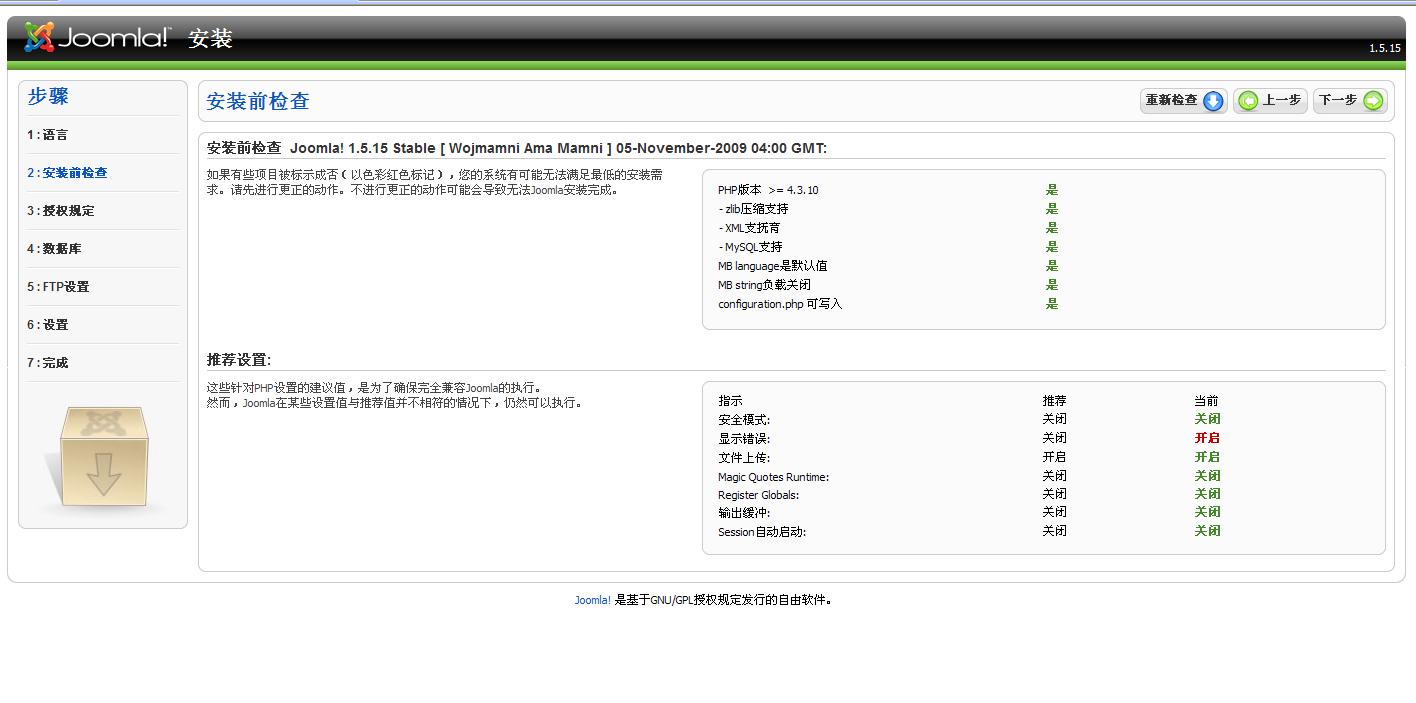
Task: Select step 4 : 数据库
Action: (x=54, y=249)
